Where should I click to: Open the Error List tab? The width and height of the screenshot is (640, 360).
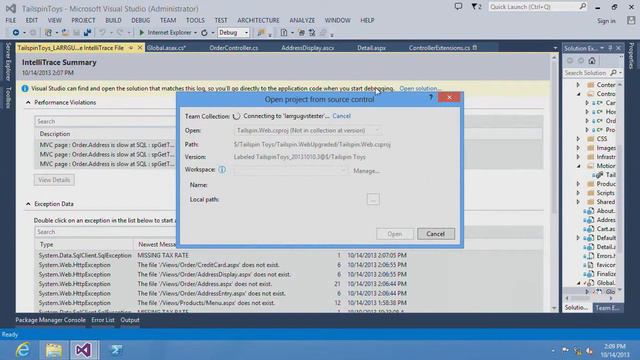(103, 320)
